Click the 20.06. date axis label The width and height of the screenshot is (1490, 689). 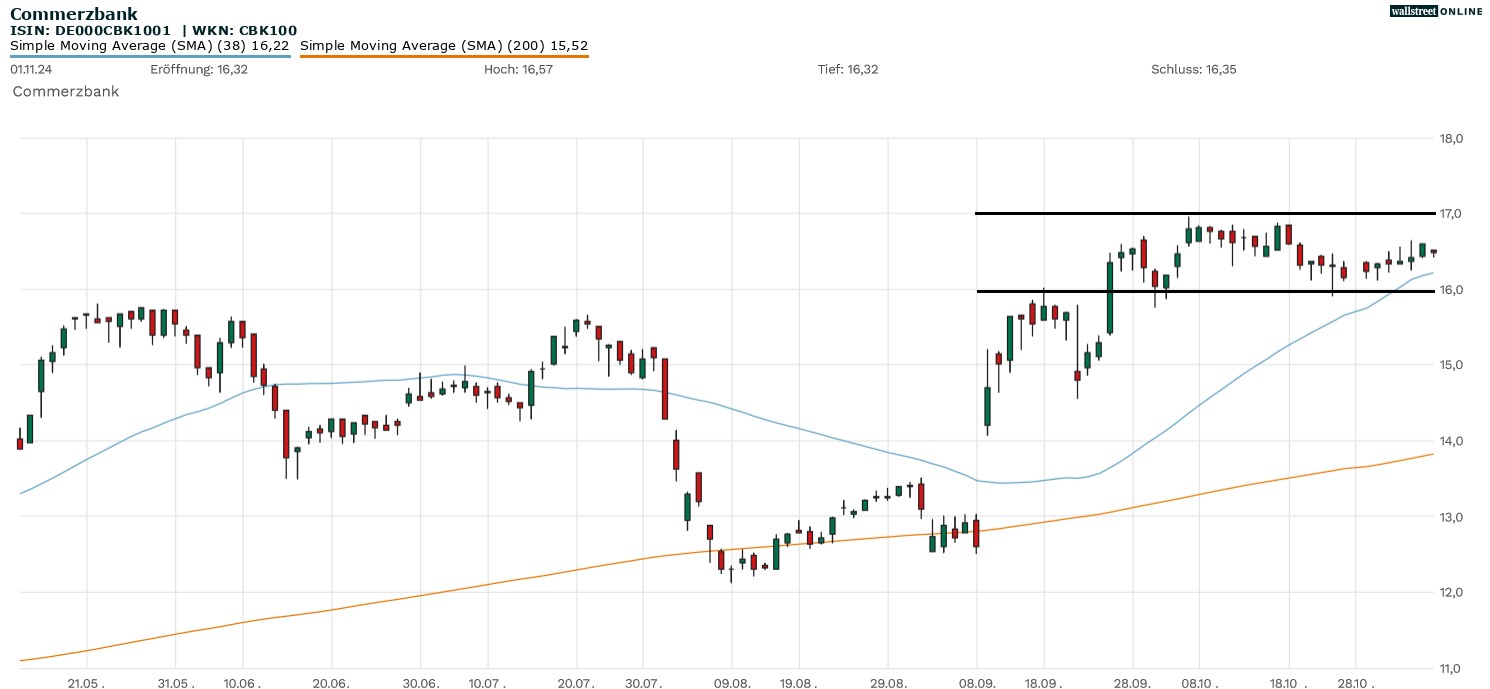coord(331,684)
